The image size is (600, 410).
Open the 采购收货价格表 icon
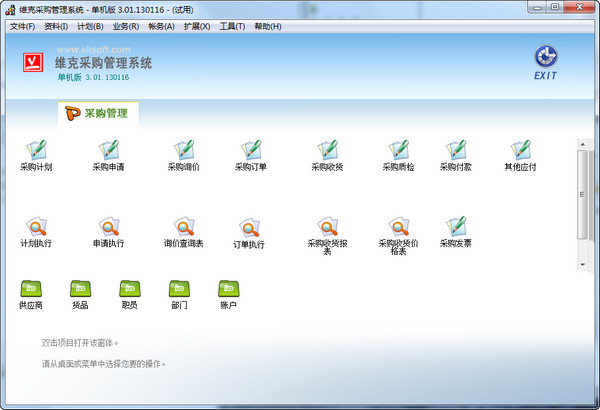pos(398,235)
